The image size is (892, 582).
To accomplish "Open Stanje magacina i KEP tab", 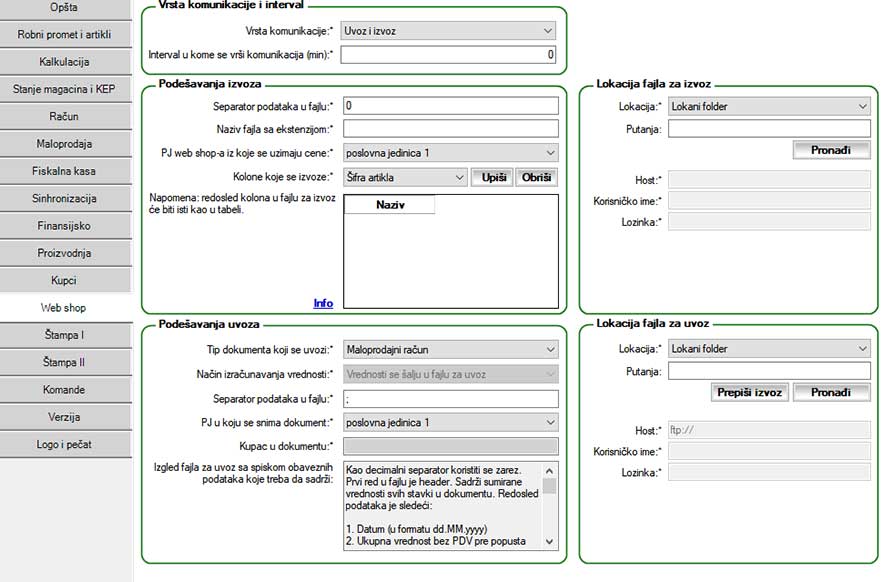I will click(65, 89).
